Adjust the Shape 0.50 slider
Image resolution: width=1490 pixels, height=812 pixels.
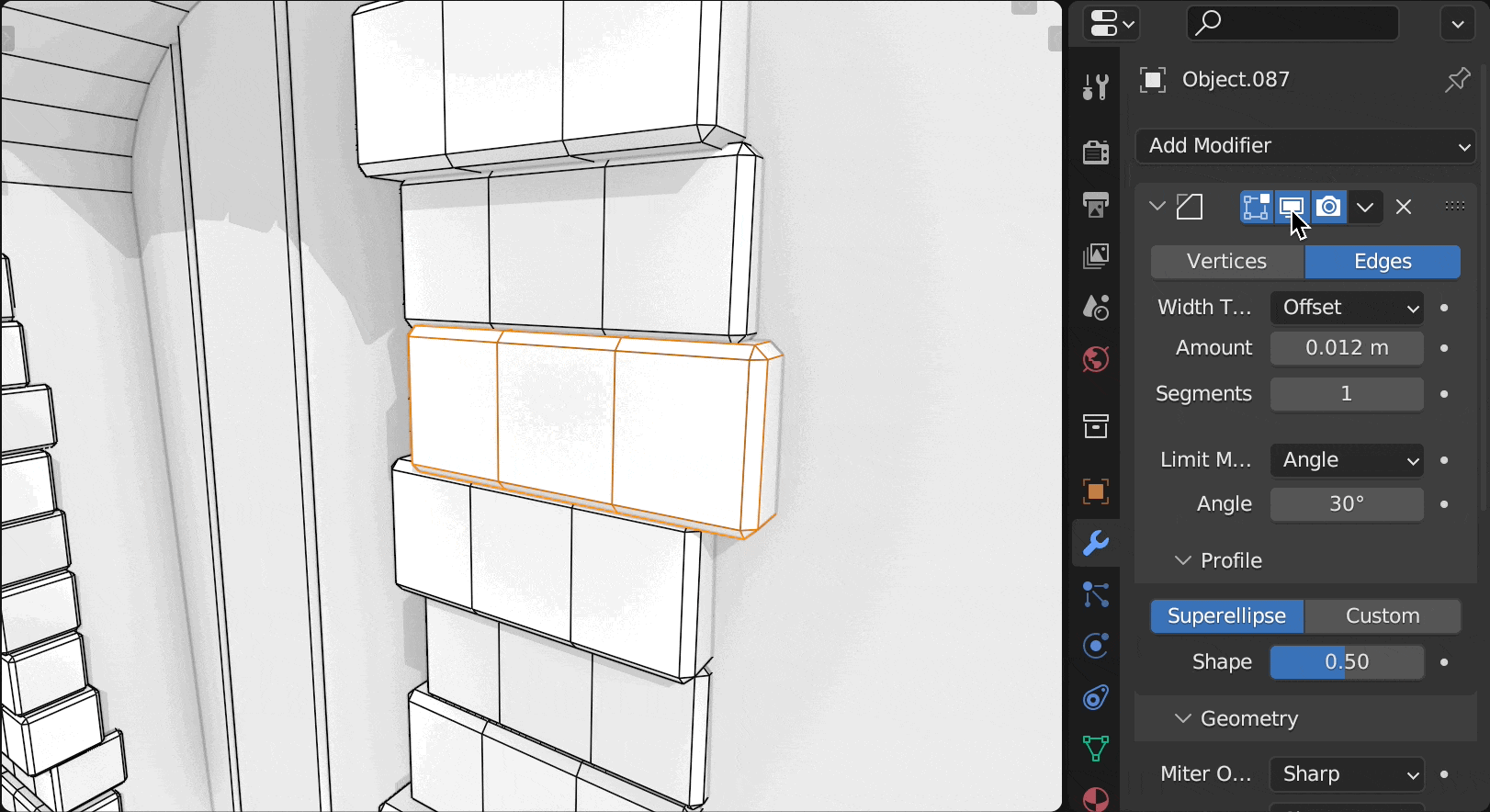(x=1347, y=662)
